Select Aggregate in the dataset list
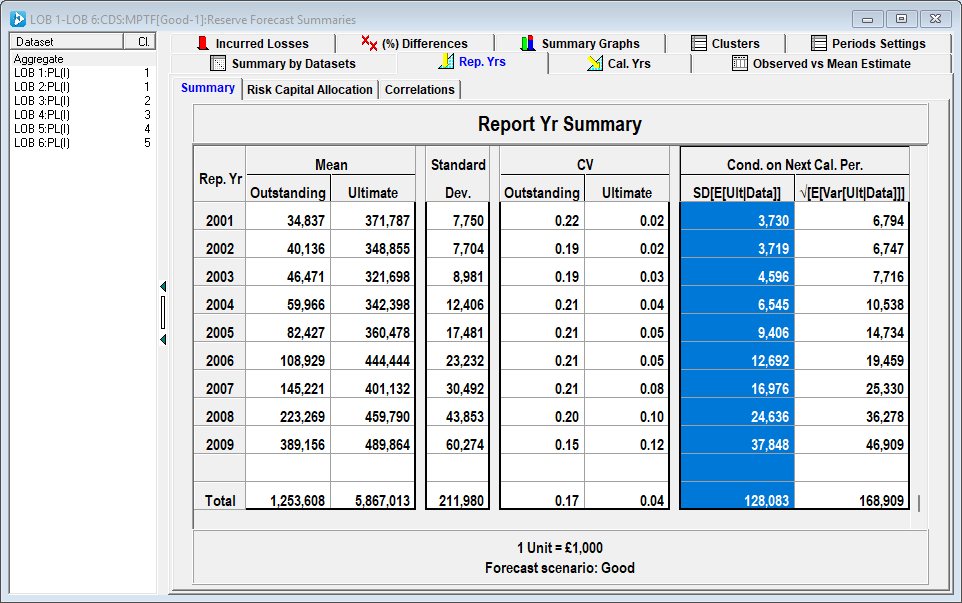Image resolution: width=962 pixels, height=603 pixels. click(82, 59)
